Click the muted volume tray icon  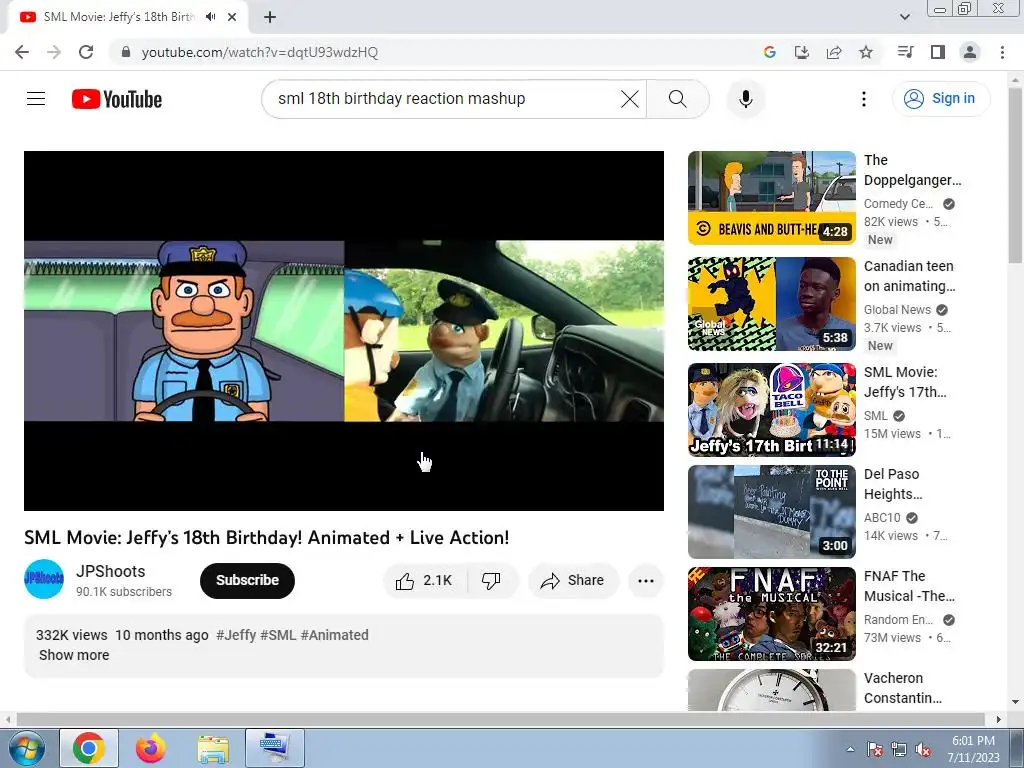[923, 749]
